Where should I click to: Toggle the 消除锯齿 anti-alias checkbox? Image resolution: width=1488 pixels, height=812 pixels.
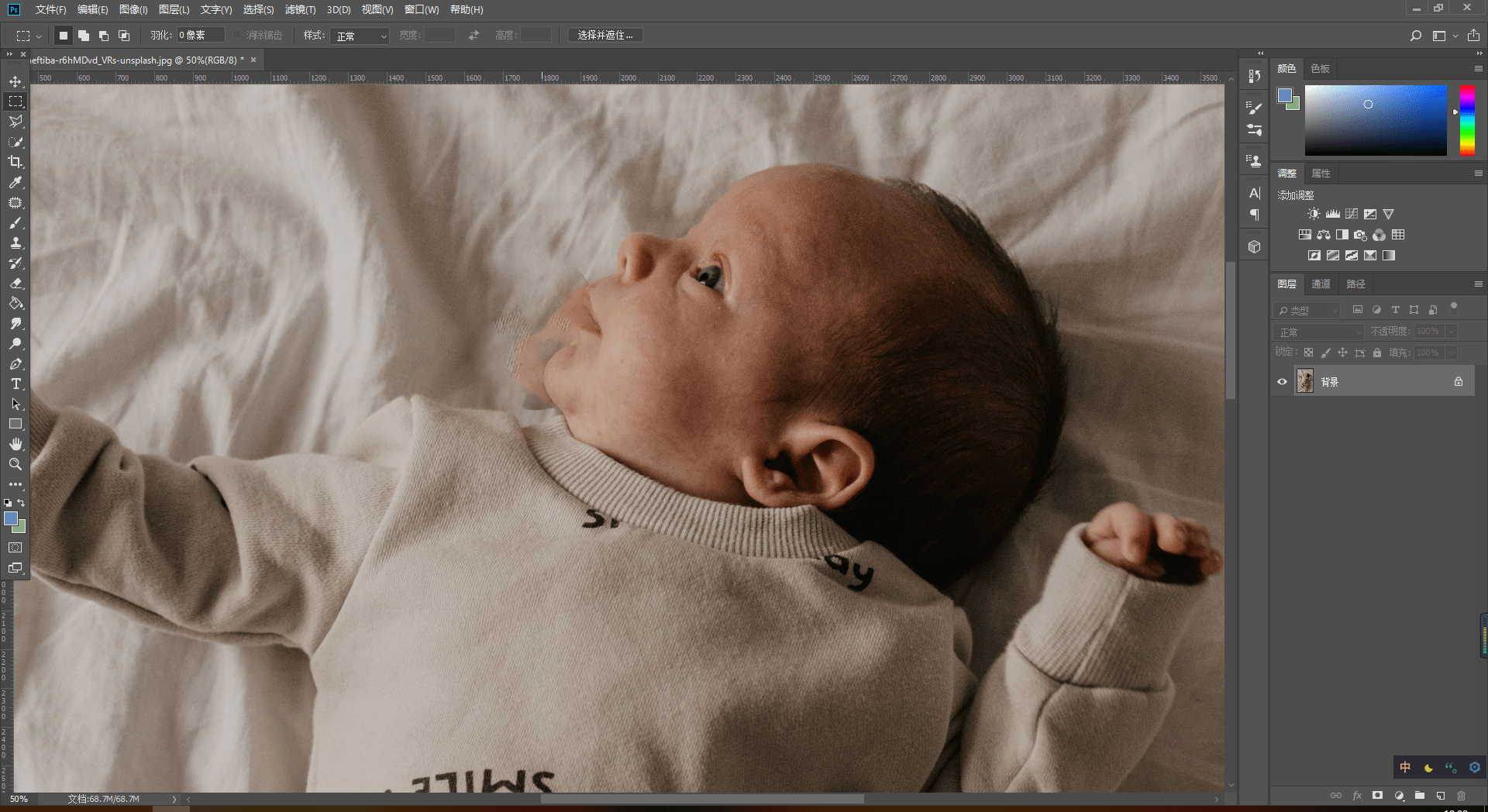coord(237,36)
